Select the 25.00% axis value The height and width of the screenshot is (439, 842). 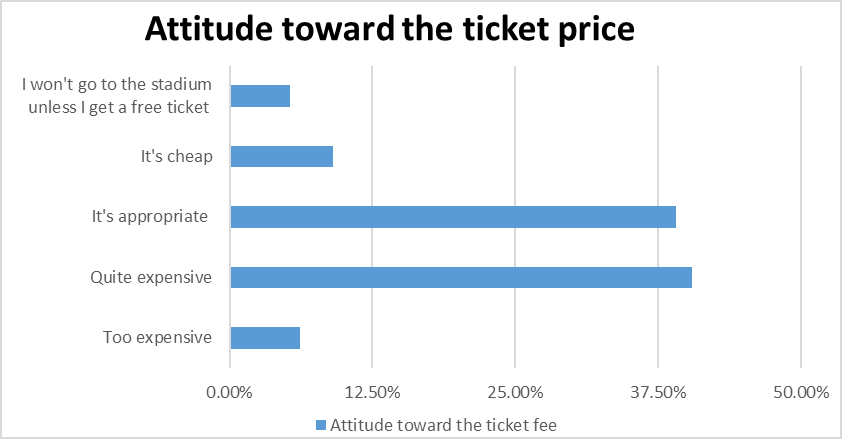click(x=515, y=392)
